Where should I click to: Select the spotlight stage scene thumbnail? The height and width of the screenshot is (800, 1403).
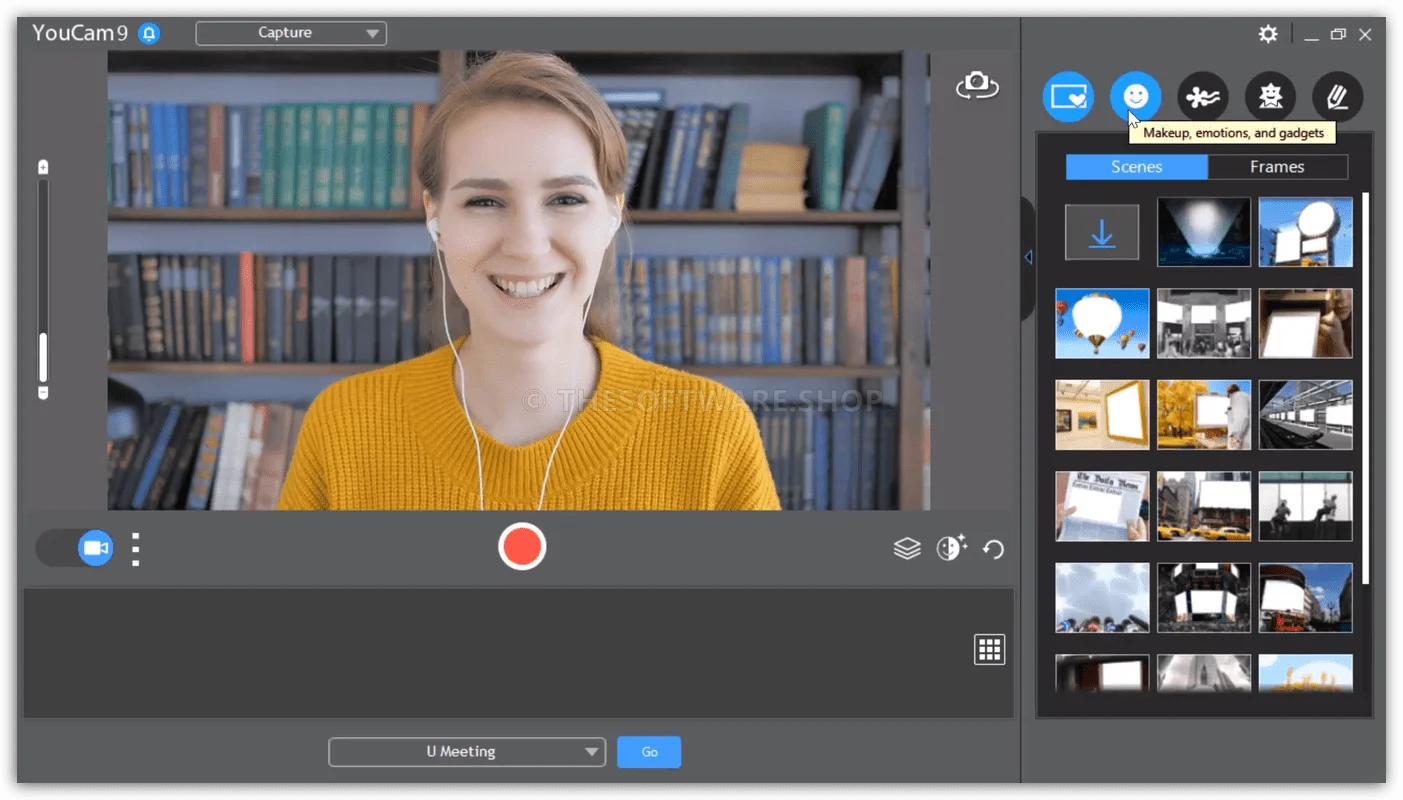click(1204, 232)
